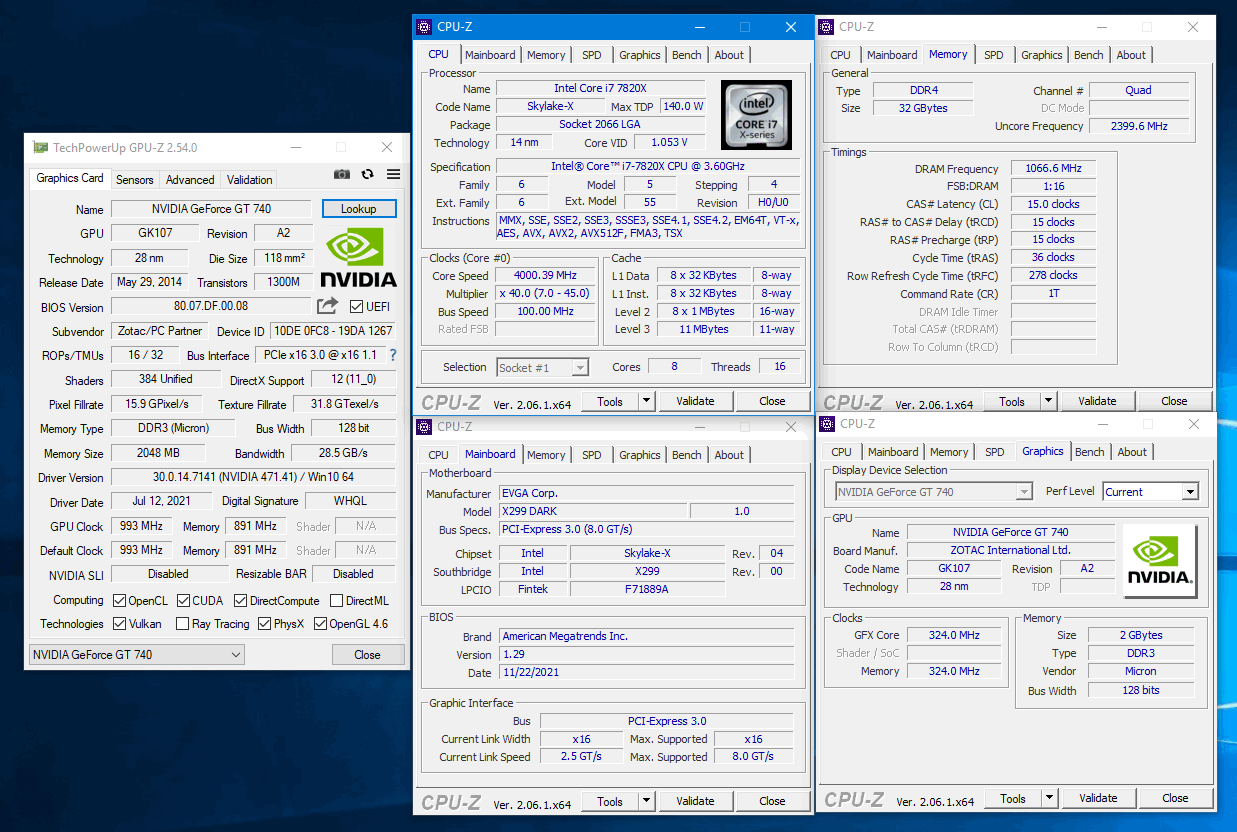Open Bench tab in CPU-Z Memory window
Image resolution: width=1237 pixels, height=832 pixels.
click(1089, 55)
